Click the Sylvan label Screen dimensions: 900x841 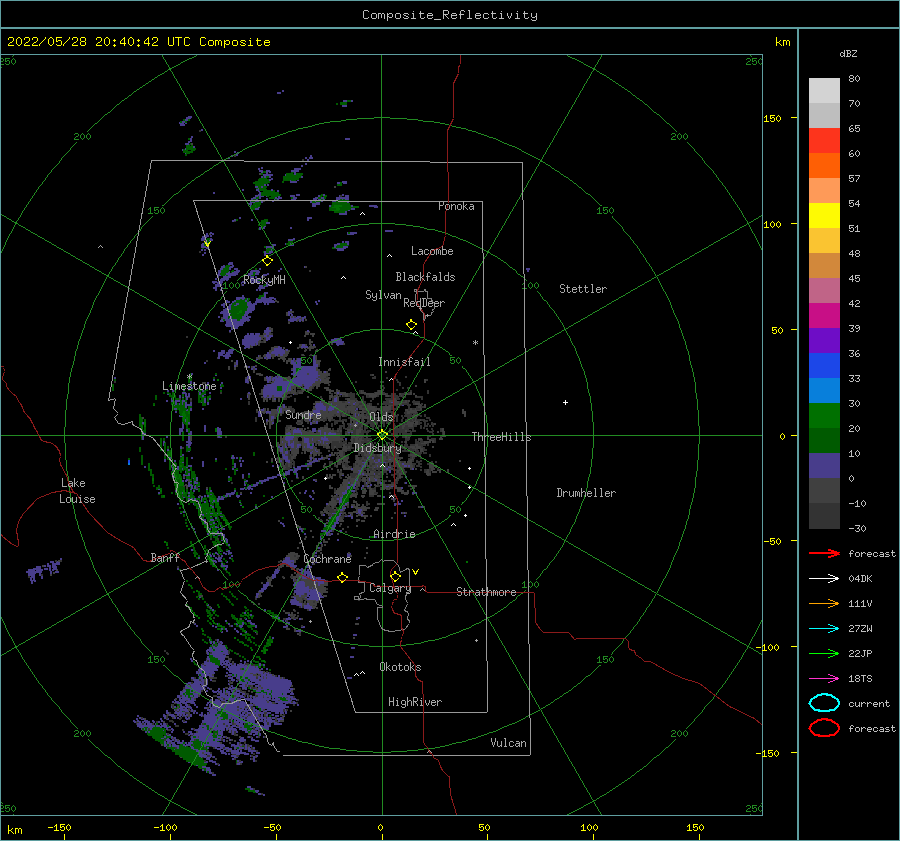point(383,295)
